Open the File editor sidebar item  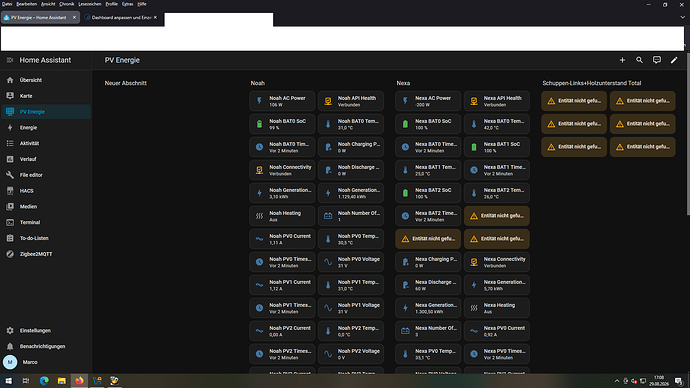[x=46, y=175]
